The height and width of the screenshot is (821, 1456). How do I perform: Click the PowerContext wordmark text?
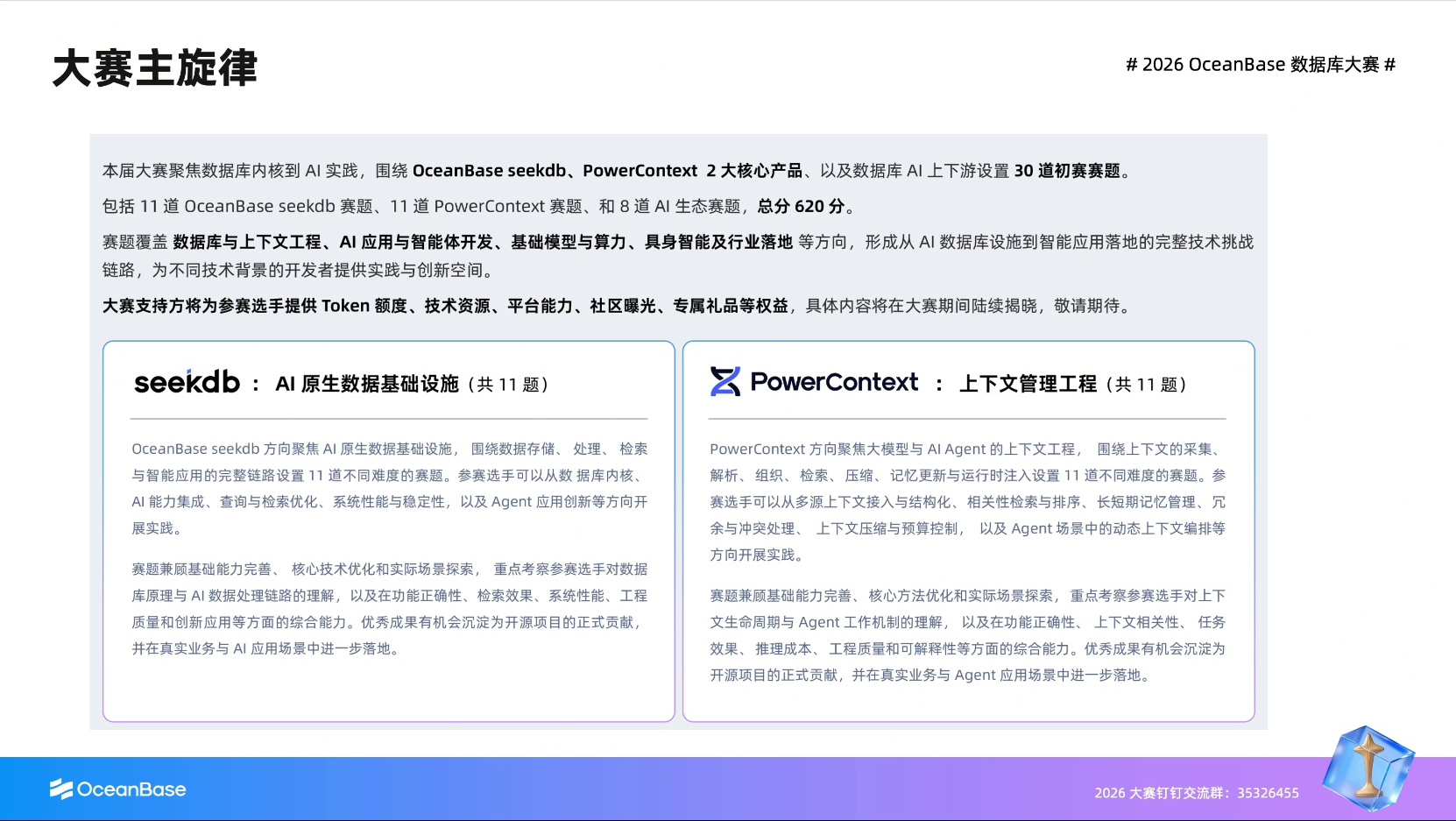[x=834, y=382]
